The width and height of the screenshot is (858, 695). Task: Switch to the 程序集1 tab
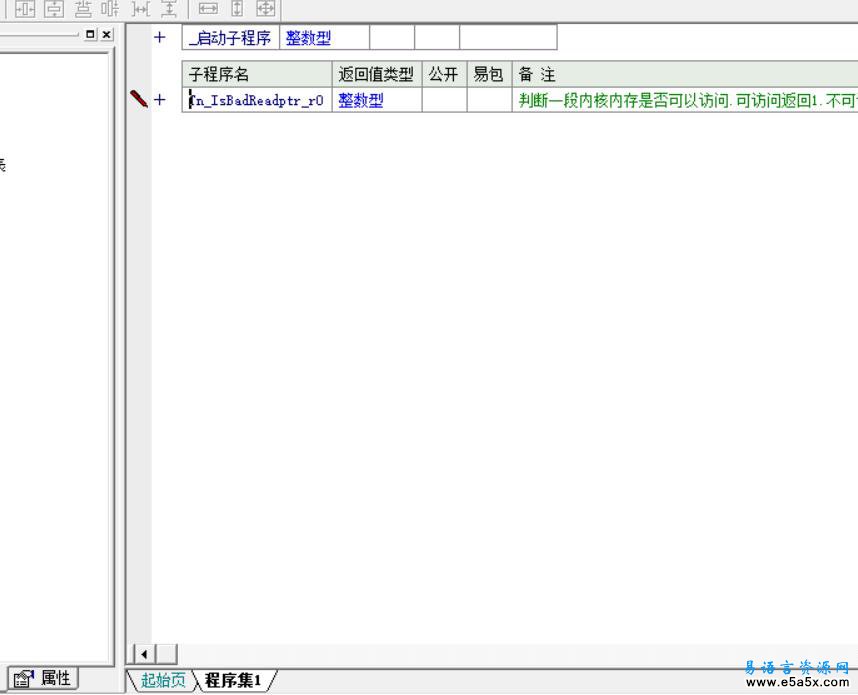pos(233,680)
